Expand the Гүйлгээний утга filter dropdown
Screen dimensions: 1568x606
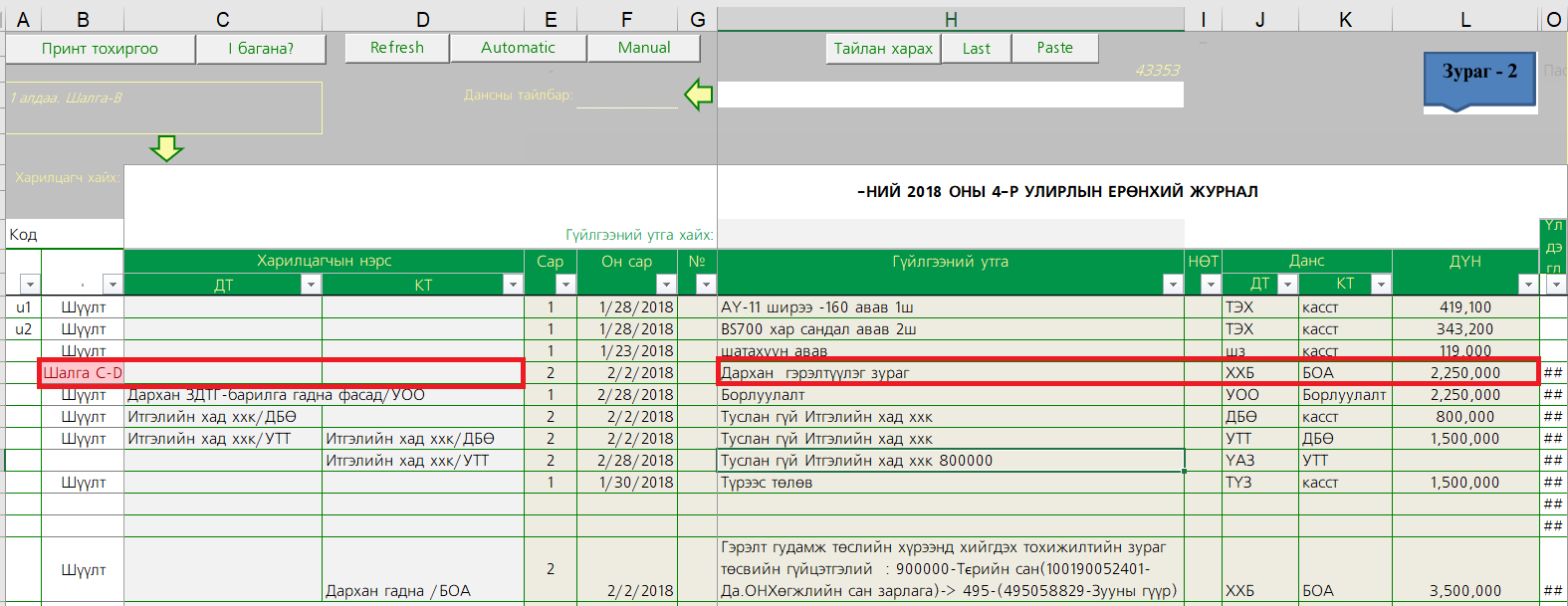pos(1172,285)
